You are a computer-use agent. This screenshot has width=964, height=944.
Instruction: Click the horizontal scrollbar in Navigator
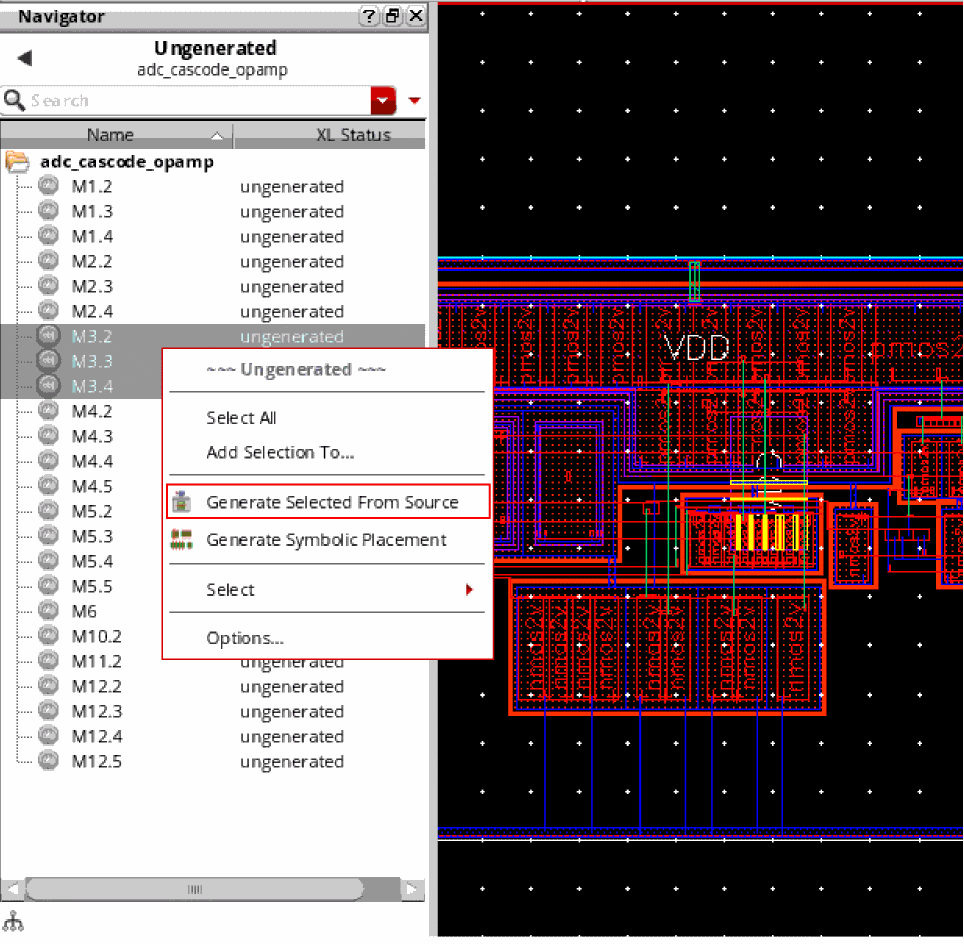[195, 889]
